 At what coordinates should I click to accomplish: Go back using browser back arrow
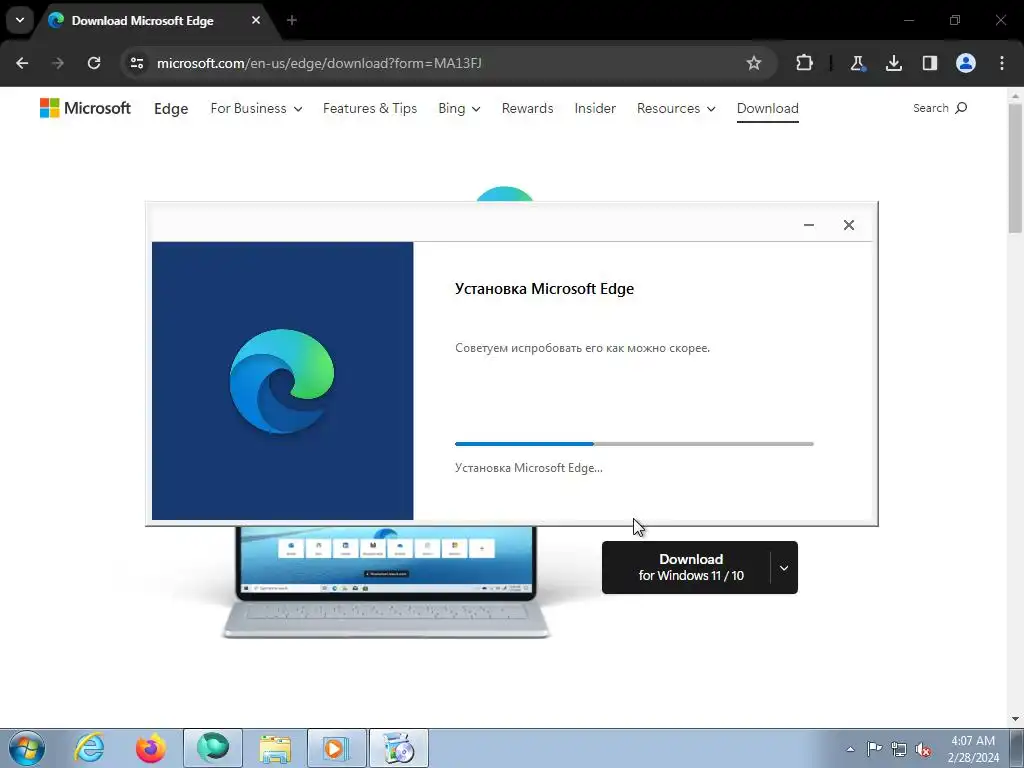tap(22, 63)
